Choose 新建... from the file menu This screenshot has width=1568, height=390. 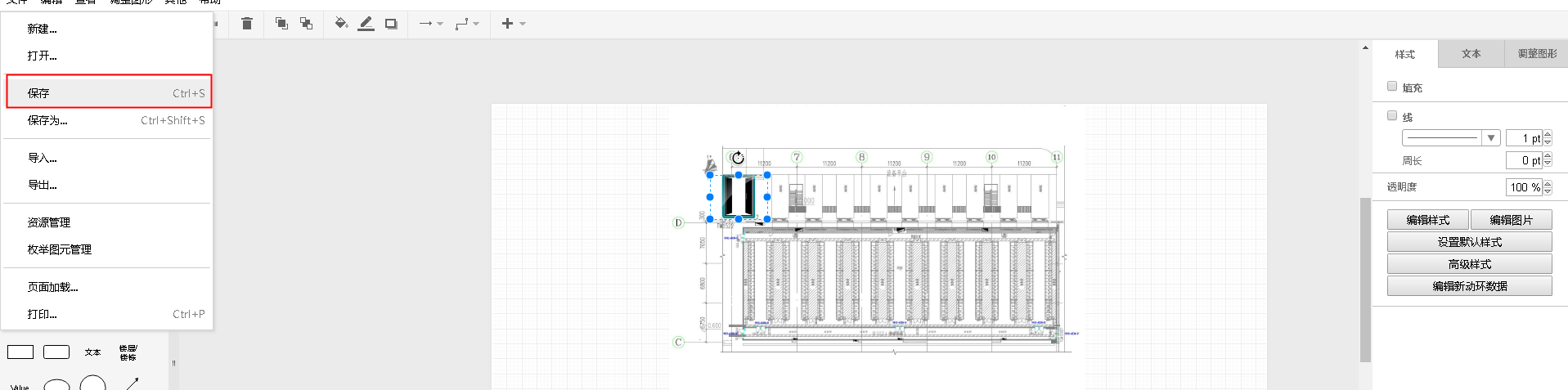107,29
